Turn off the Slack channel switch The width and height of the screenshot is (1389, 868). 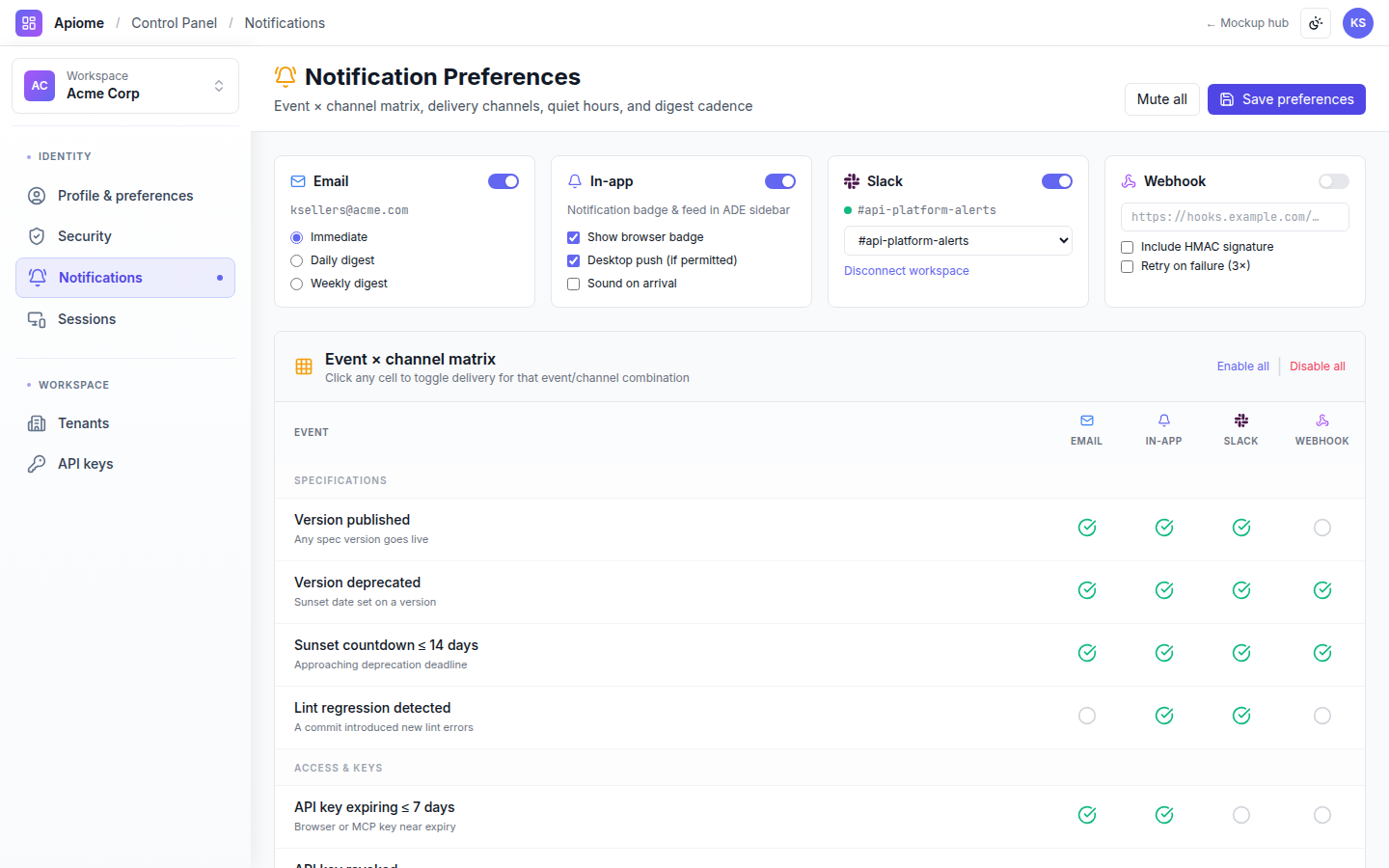tap(1057, 181)
